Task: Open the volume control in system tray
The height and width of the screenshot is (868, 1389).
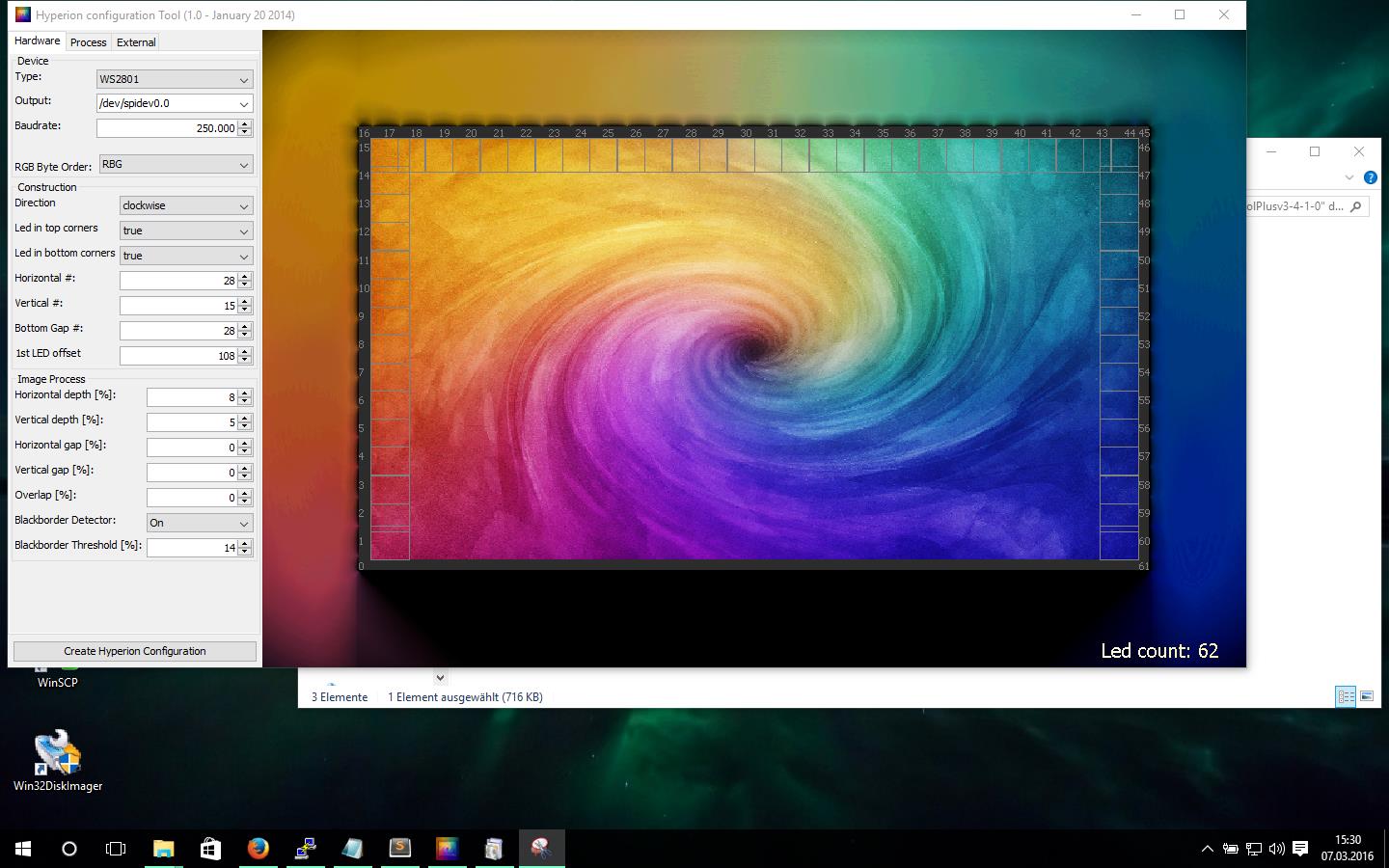Action: pyautogui.click(x=1277, y=849)
